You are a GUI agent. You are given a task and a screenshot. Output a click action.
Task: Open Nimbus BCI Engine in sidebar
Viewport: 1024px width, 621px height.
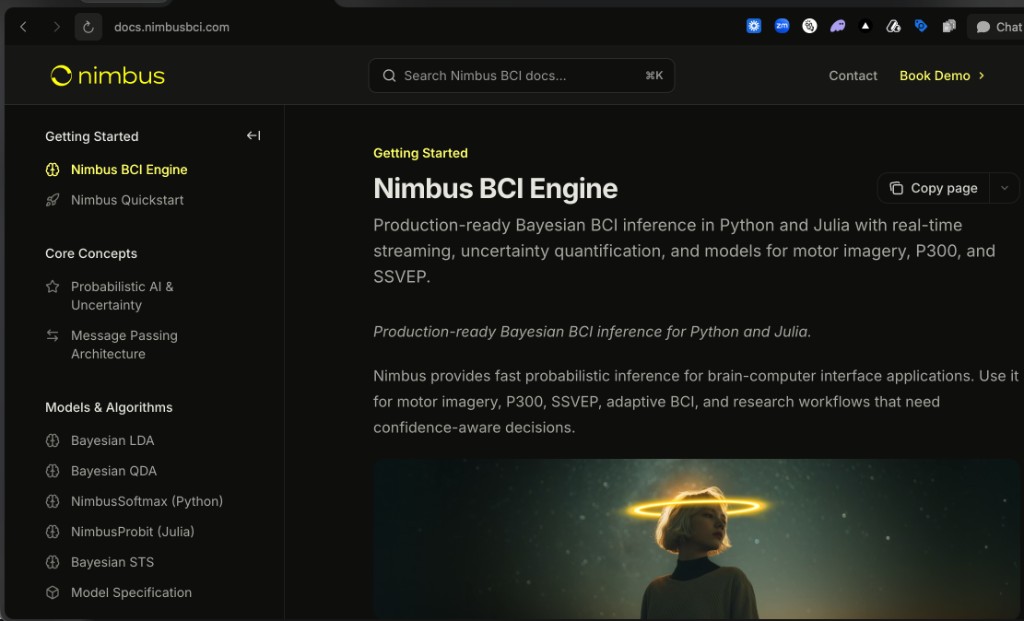tap(129, 170)
